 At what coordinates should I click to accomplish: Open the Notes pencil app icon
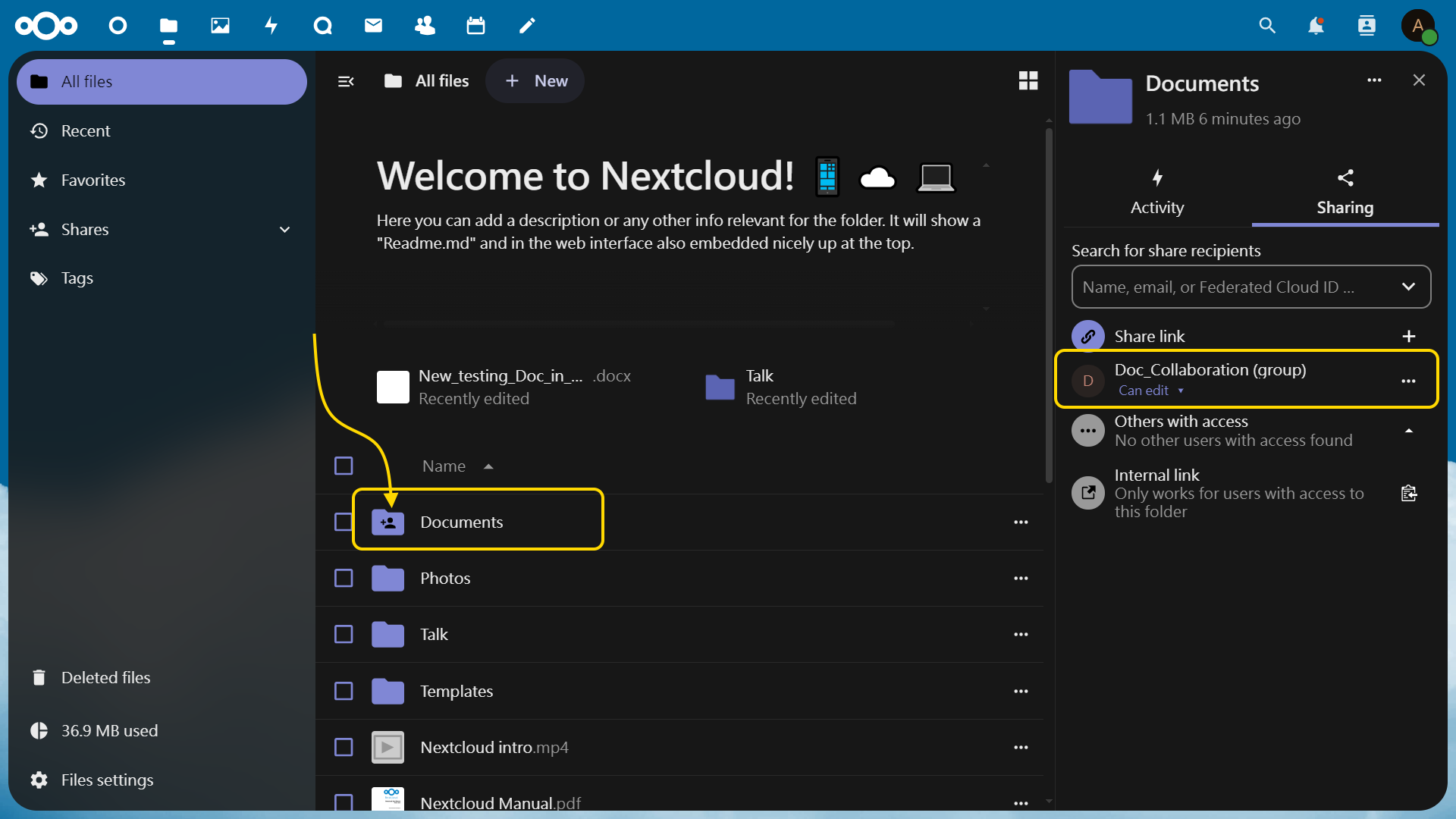coord(527,26)
